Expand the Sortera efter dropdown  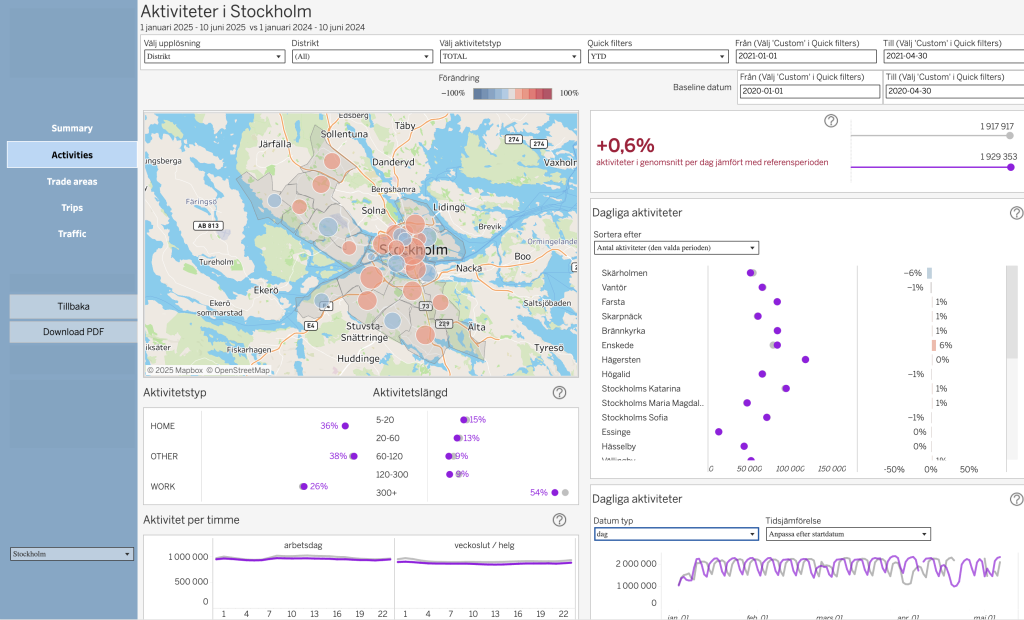(x=676, y=248)
